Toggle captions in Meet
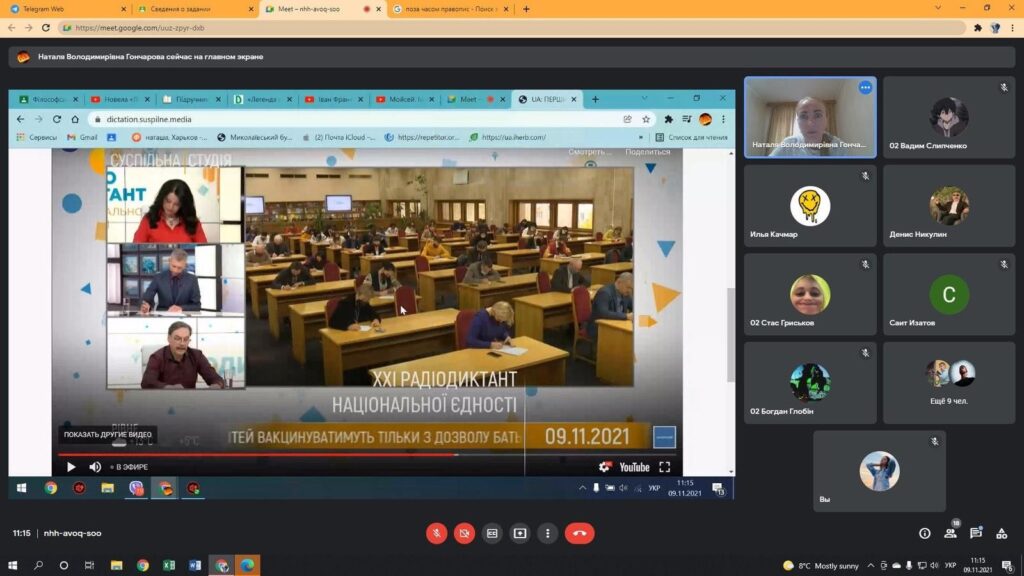Screen dimensions: 1024x576 click(x=492, y=533)
